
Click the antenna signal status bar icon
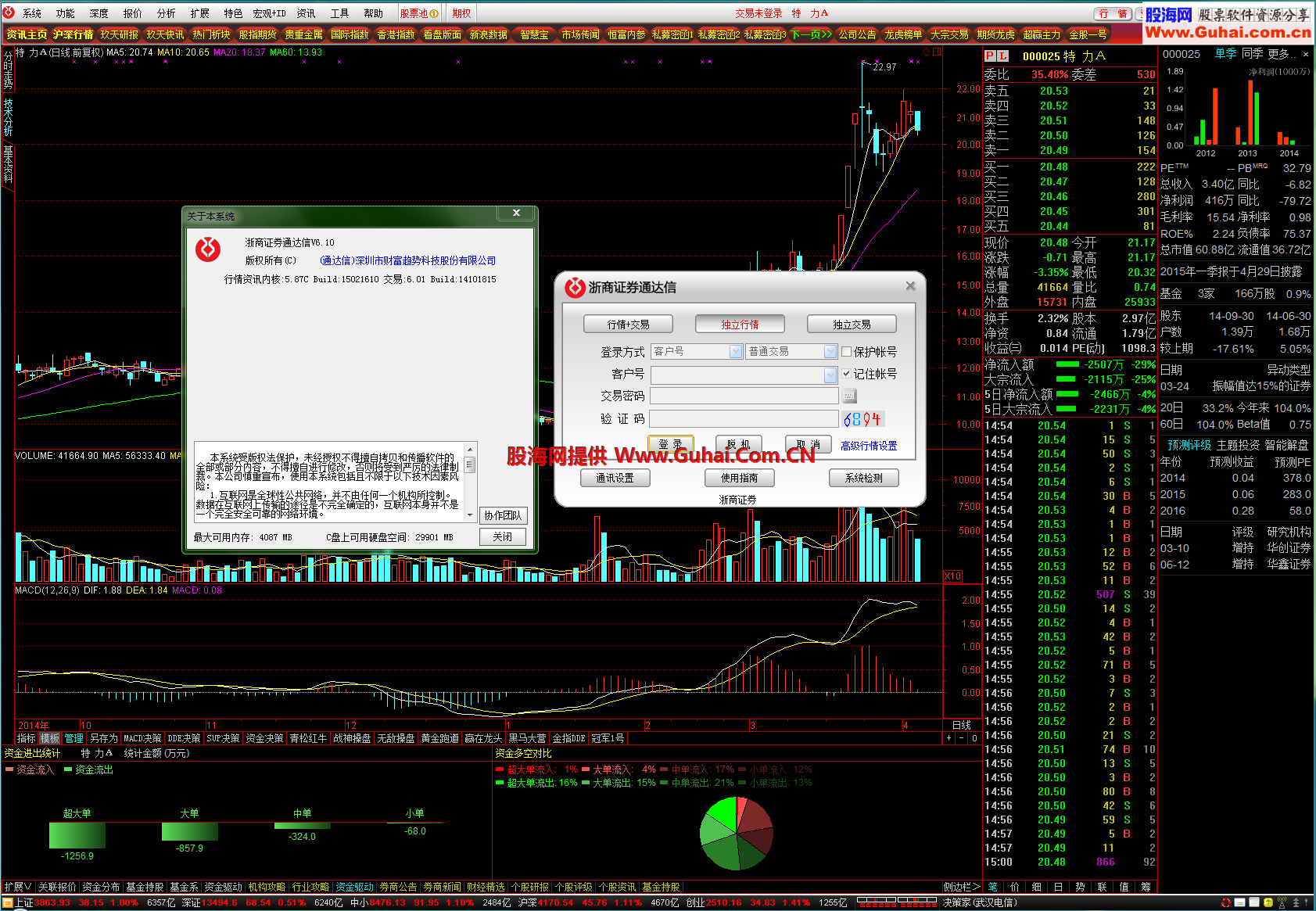pos(1282,902)
